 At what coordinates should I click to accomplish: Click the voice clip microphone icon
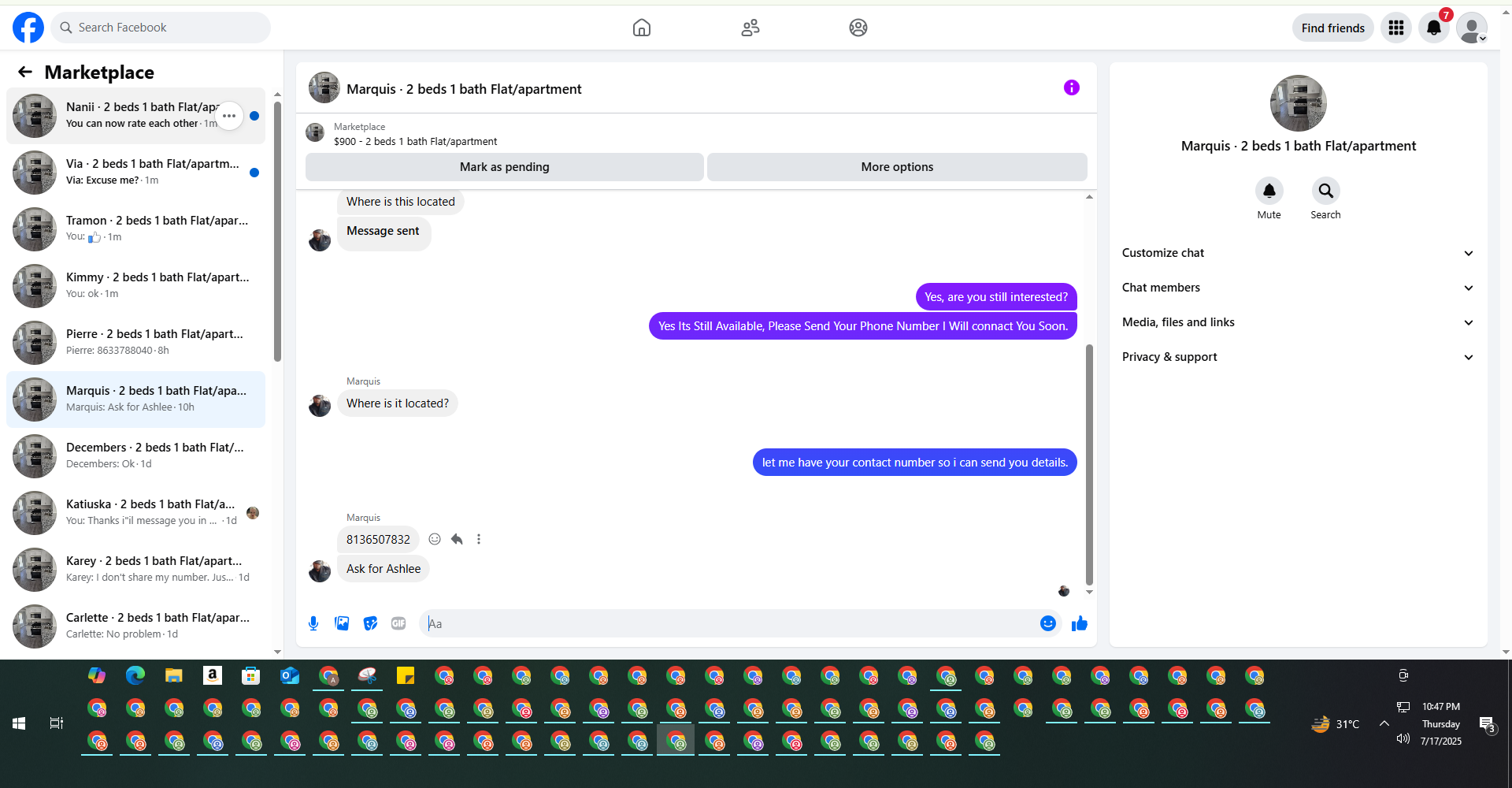tap(313, 623)
